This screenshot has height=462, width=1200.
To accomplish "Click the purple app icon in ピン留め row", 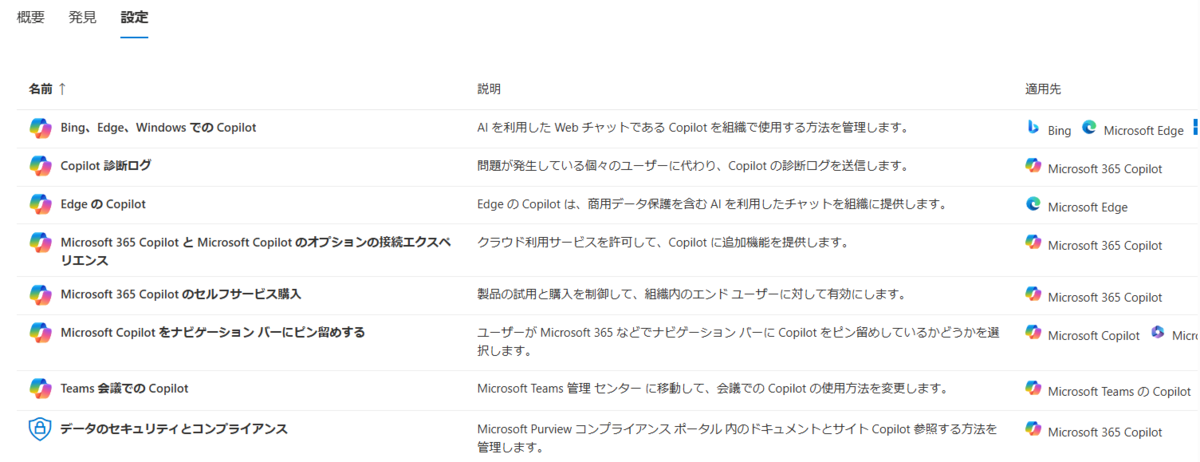I will (1158, 333).
